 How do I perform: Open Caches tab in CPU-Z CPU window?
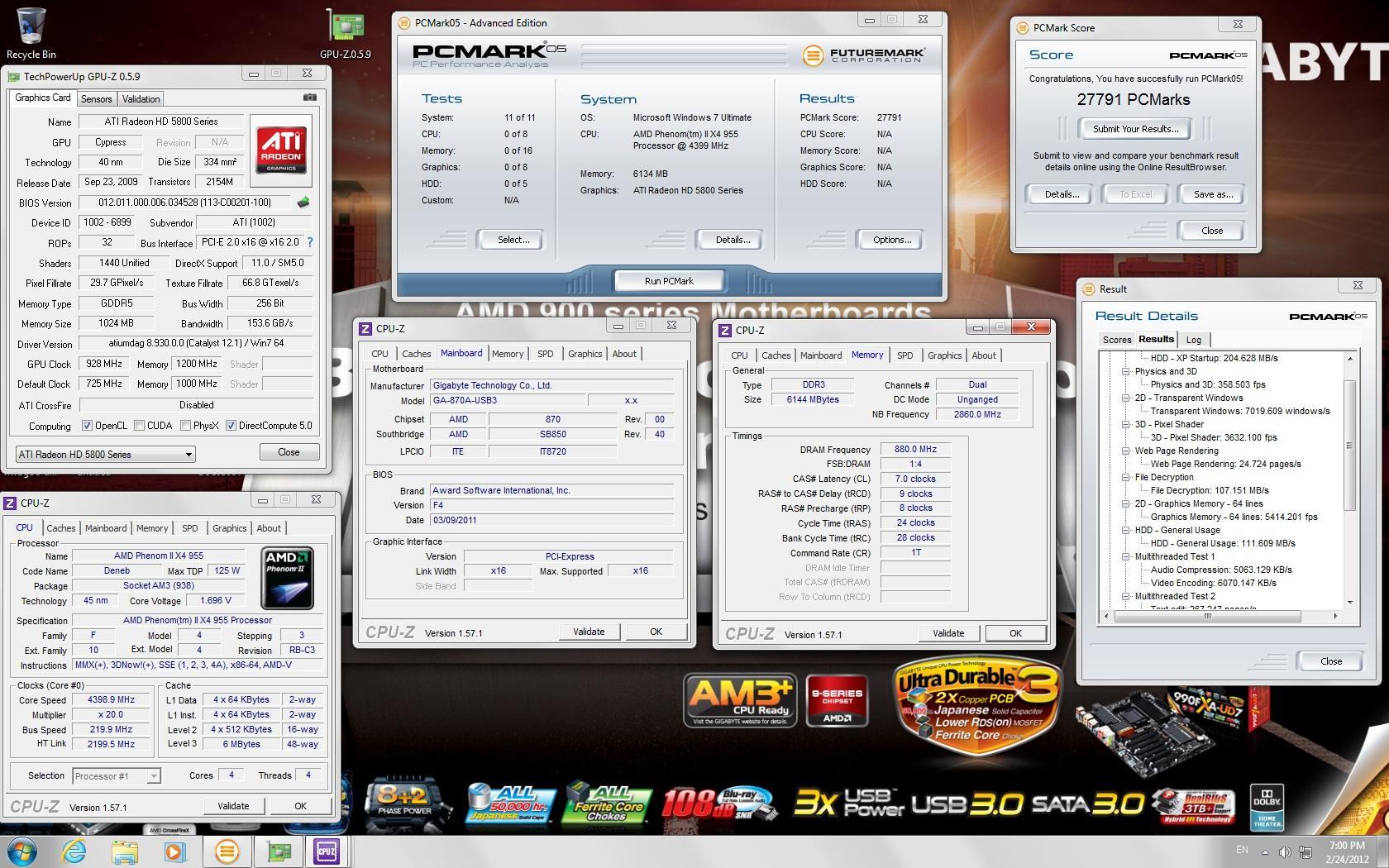pos(60,528)
